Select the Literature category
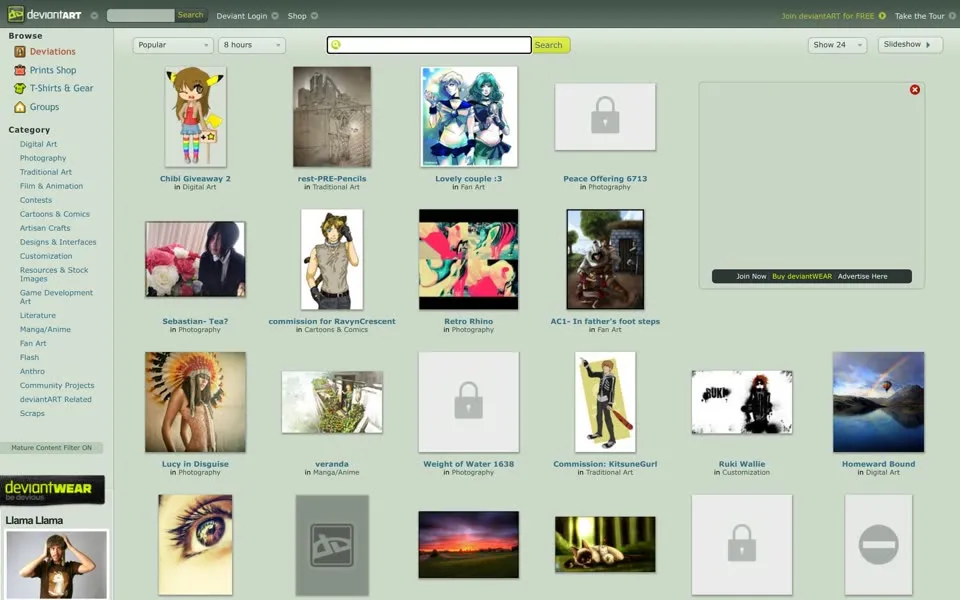960x600 pixels. tap(37, 316)
